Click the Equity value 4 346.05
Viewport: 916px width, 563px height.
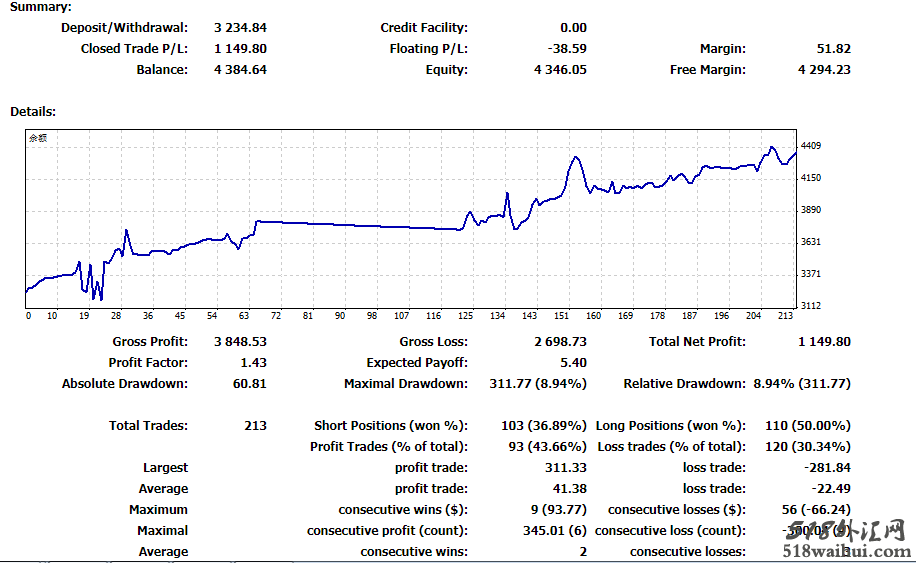tap(560, 70)
